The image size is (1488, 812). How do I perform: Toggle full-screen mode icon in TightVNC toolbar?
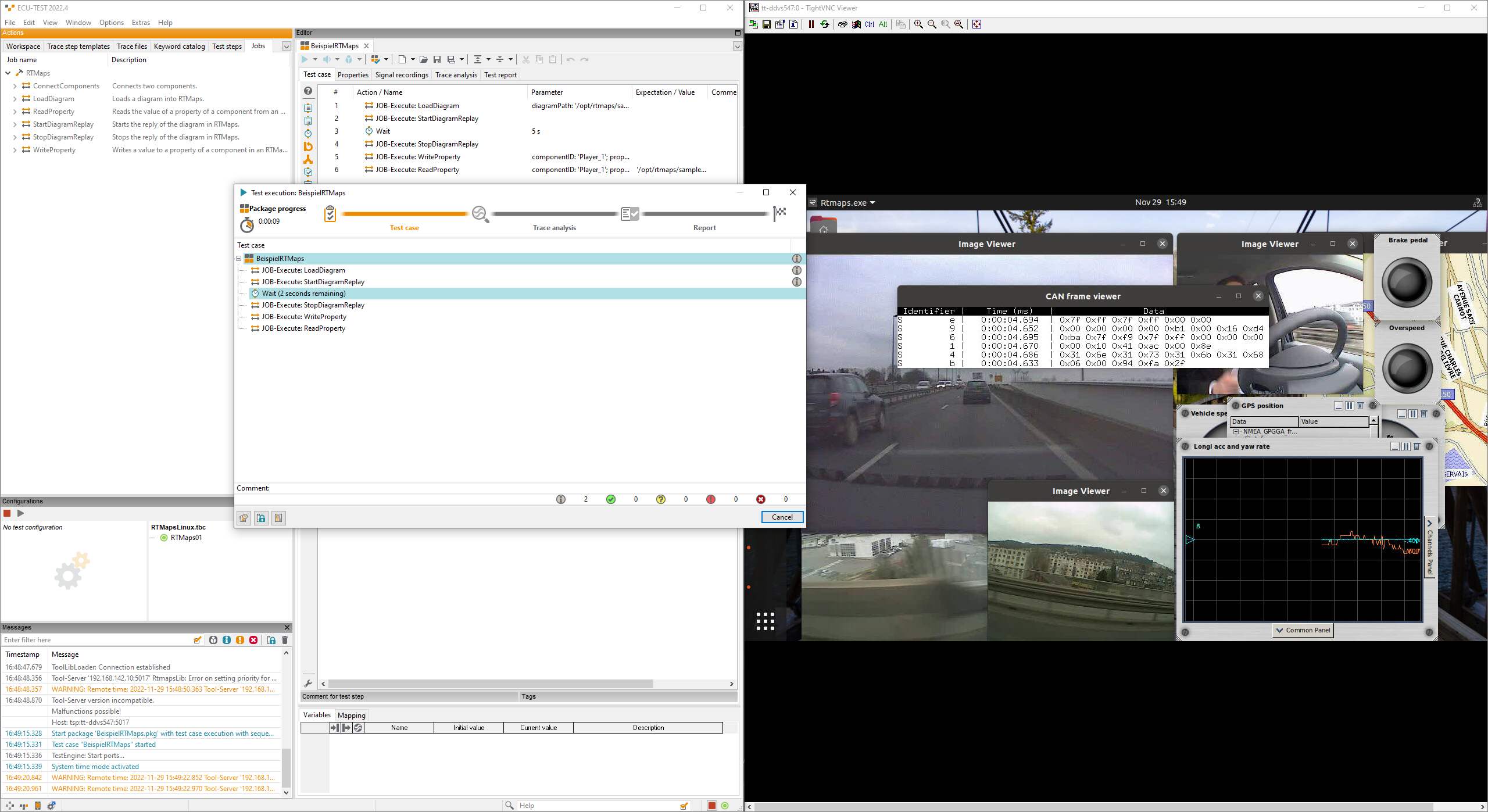coord(977,24)
